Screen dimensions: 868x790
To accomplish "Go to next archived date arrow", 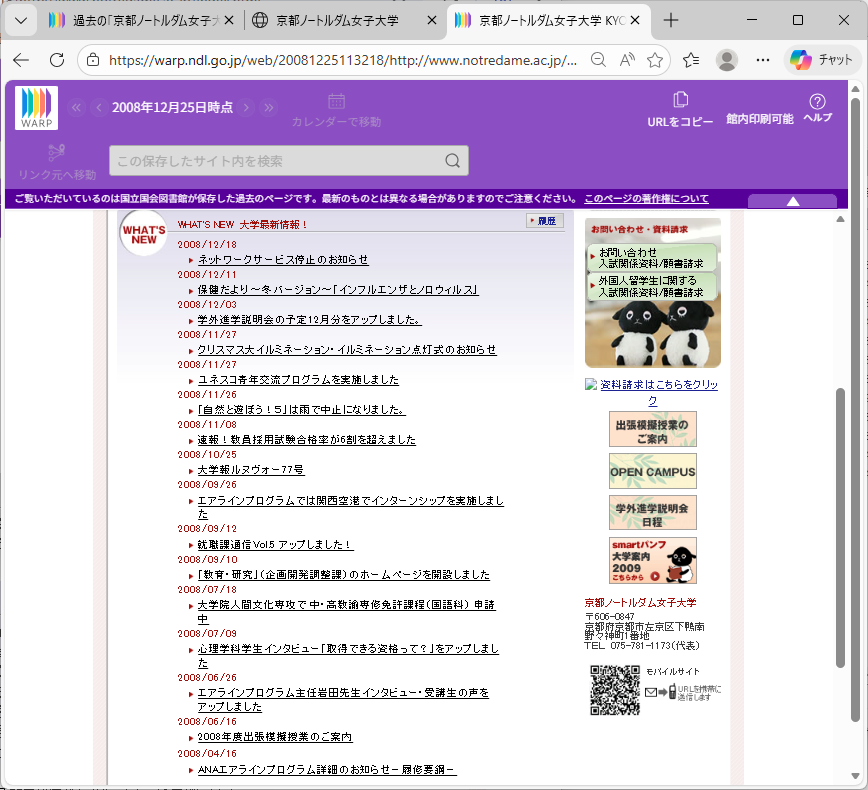I will 247,107.
